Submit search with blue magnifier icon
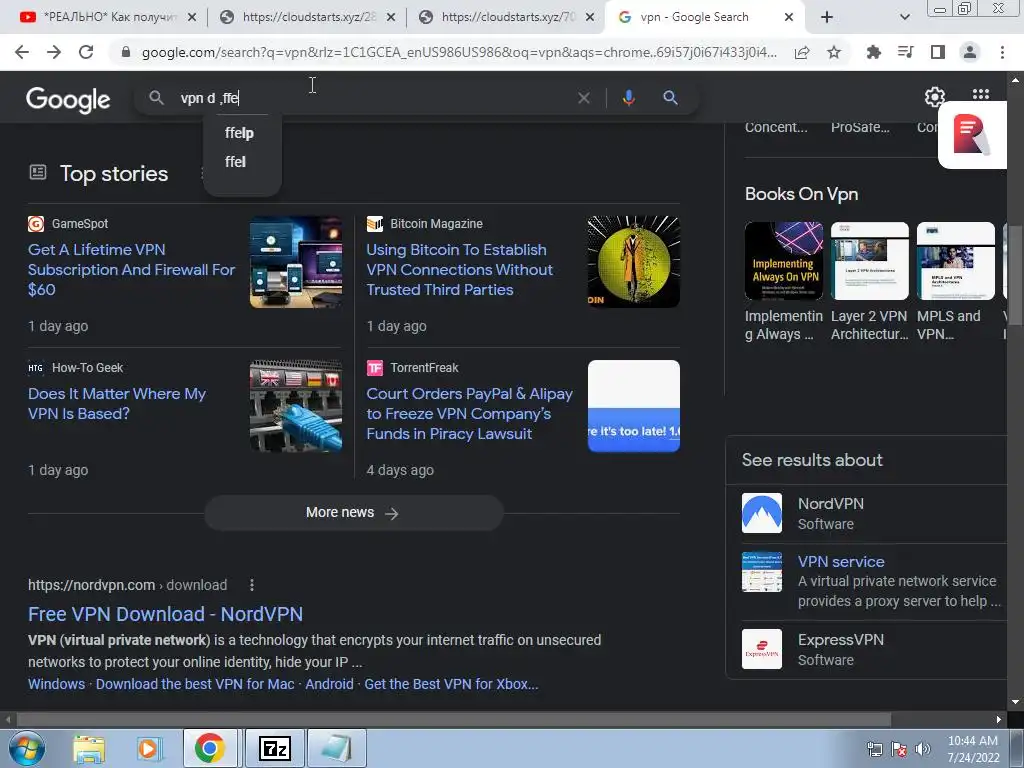This screenshot has width=1024, height=768. pos(670,98)
